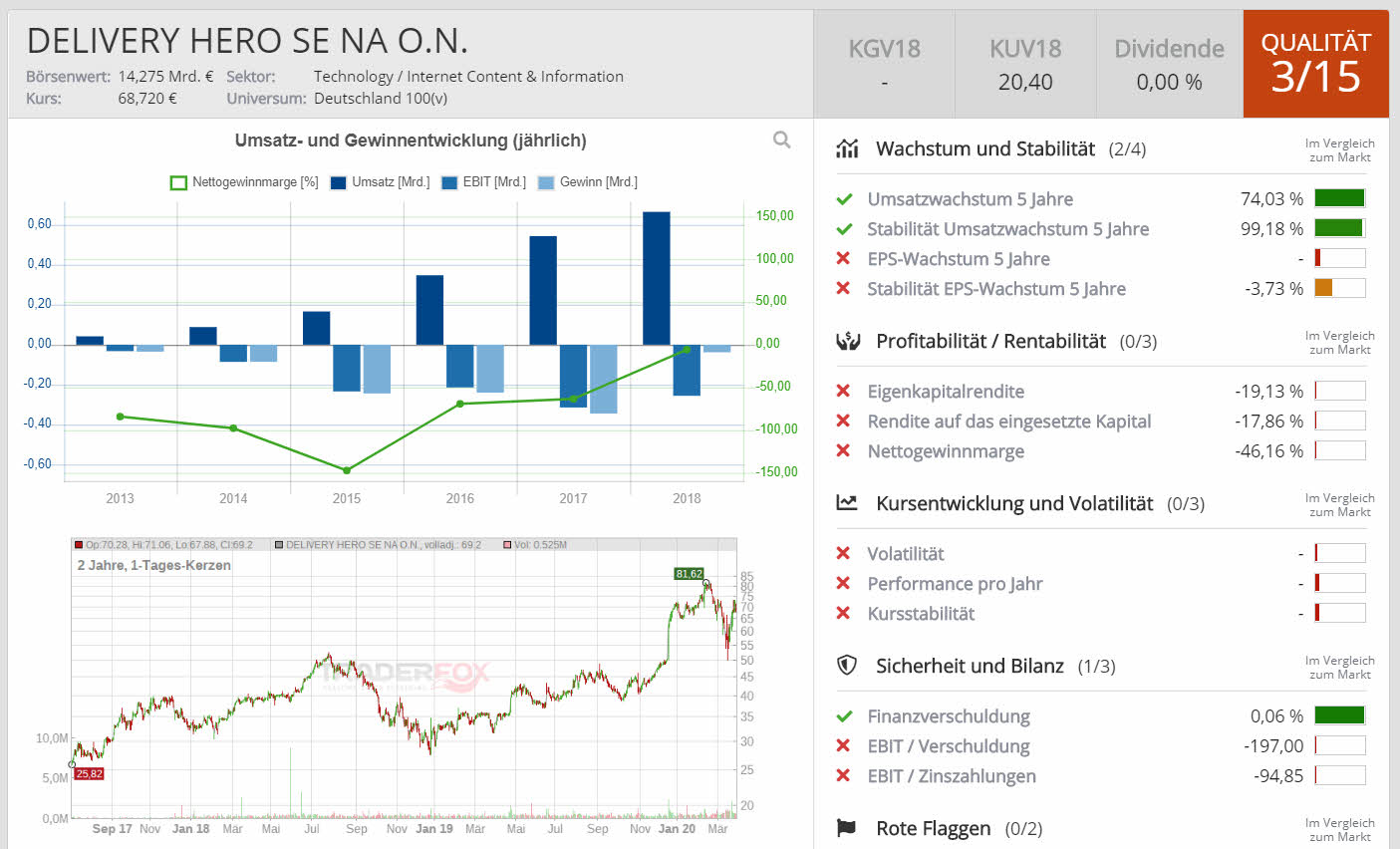Click the KUV18 20,40 metric tile
This screenshot has height=849, width=1400.
1025,64
